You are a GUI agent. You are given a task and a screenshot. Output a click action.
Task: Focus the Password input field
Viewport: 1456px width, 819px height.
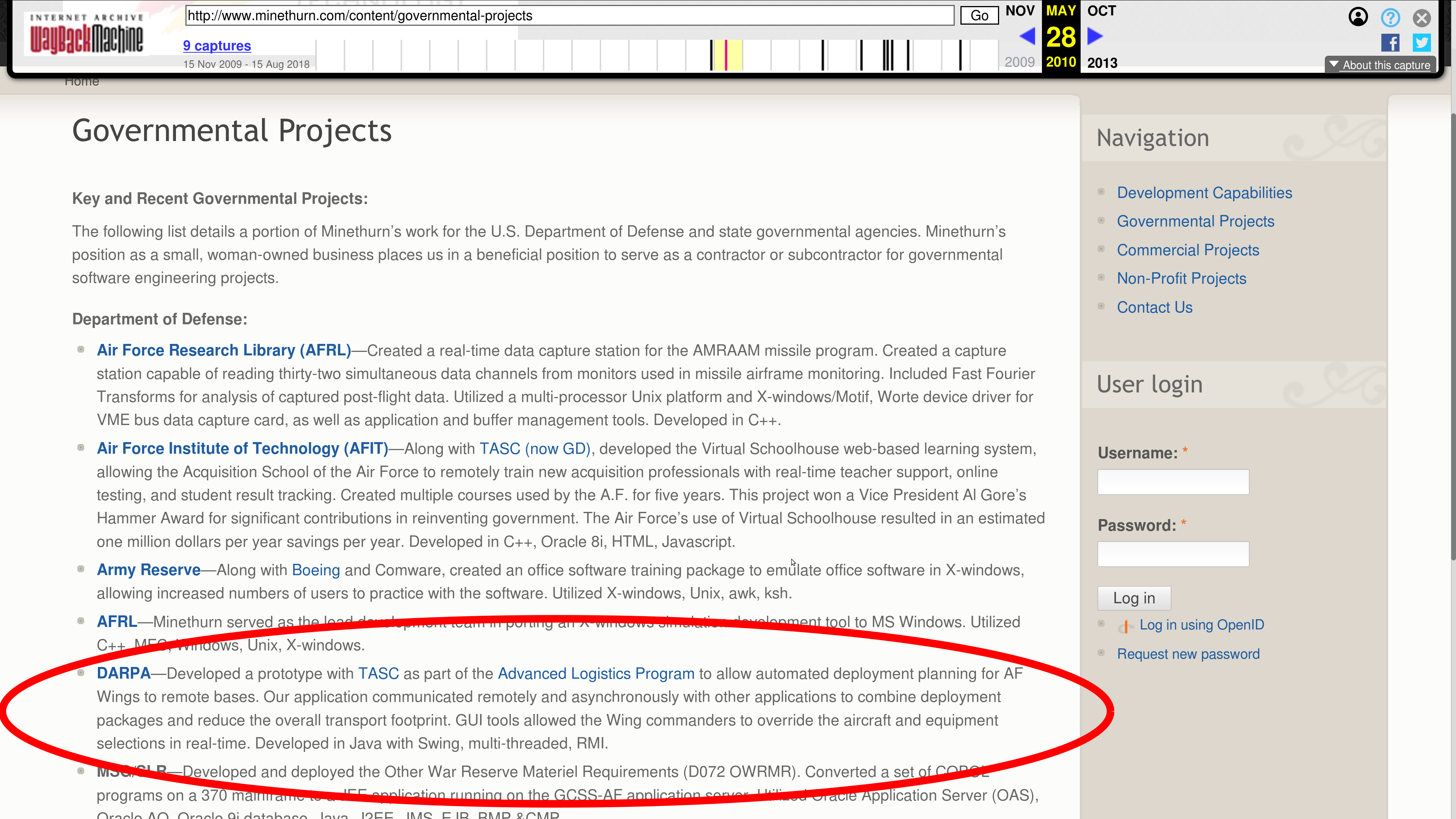(1173, 554)
